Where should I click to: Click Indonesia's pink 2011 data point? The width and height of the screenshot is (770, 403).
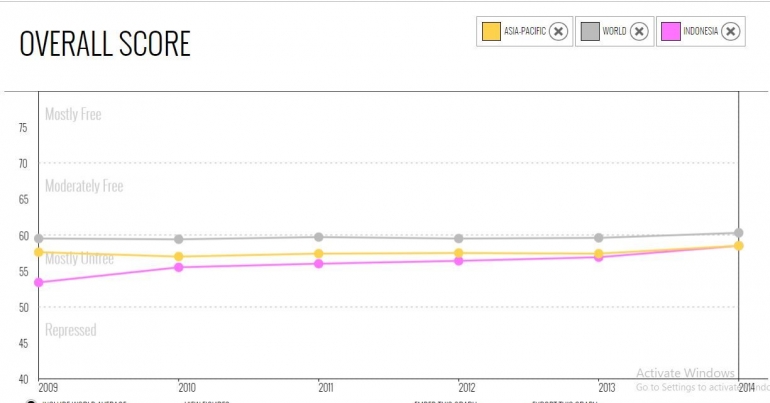pos(318,264)
